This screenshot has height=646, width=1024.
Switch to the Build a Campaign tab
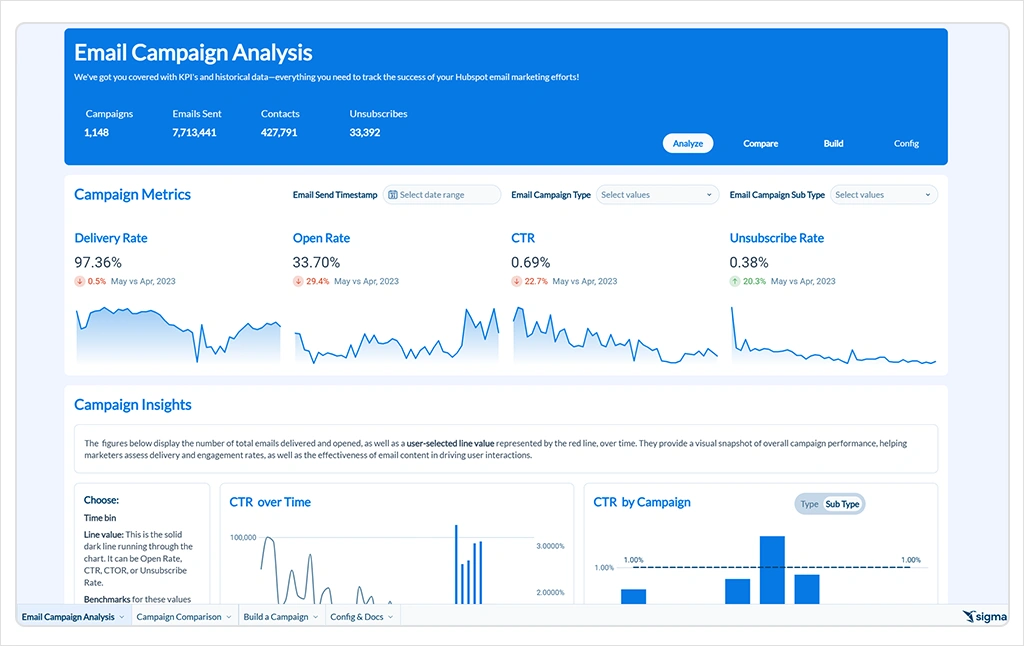[276, 617]
